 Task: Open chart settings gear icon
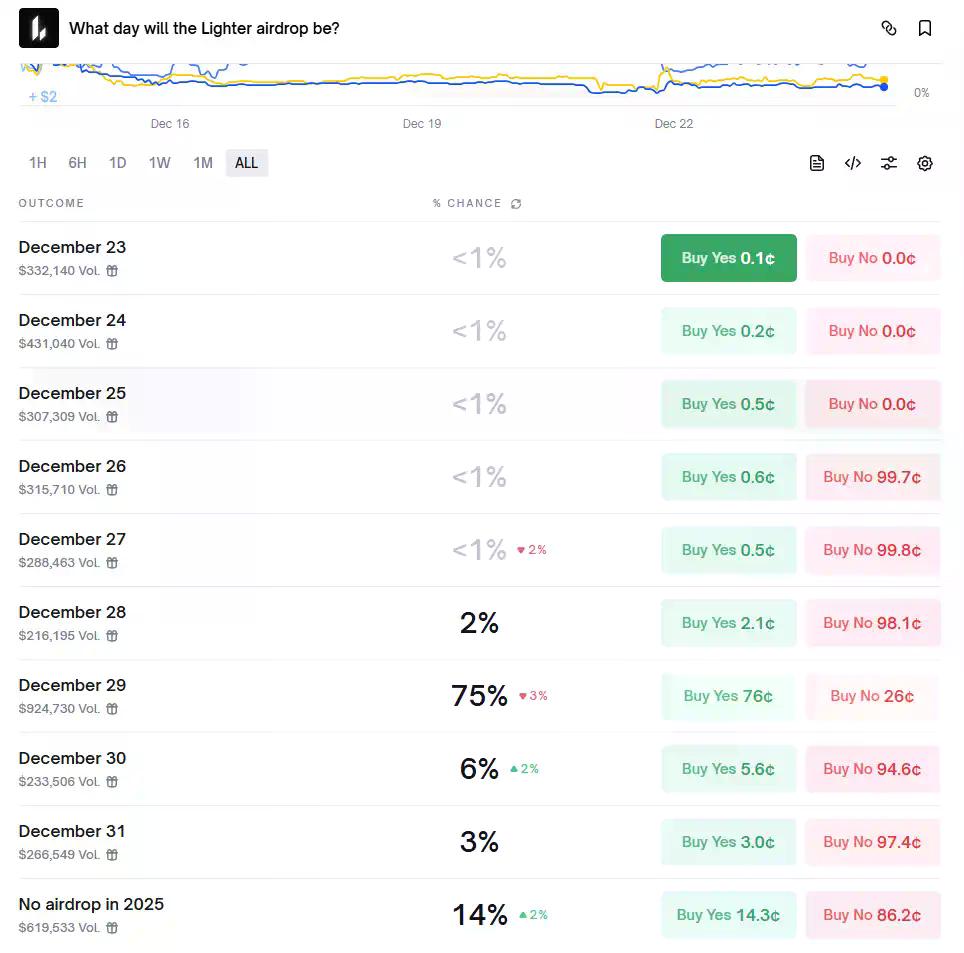[x=925, y=163]
